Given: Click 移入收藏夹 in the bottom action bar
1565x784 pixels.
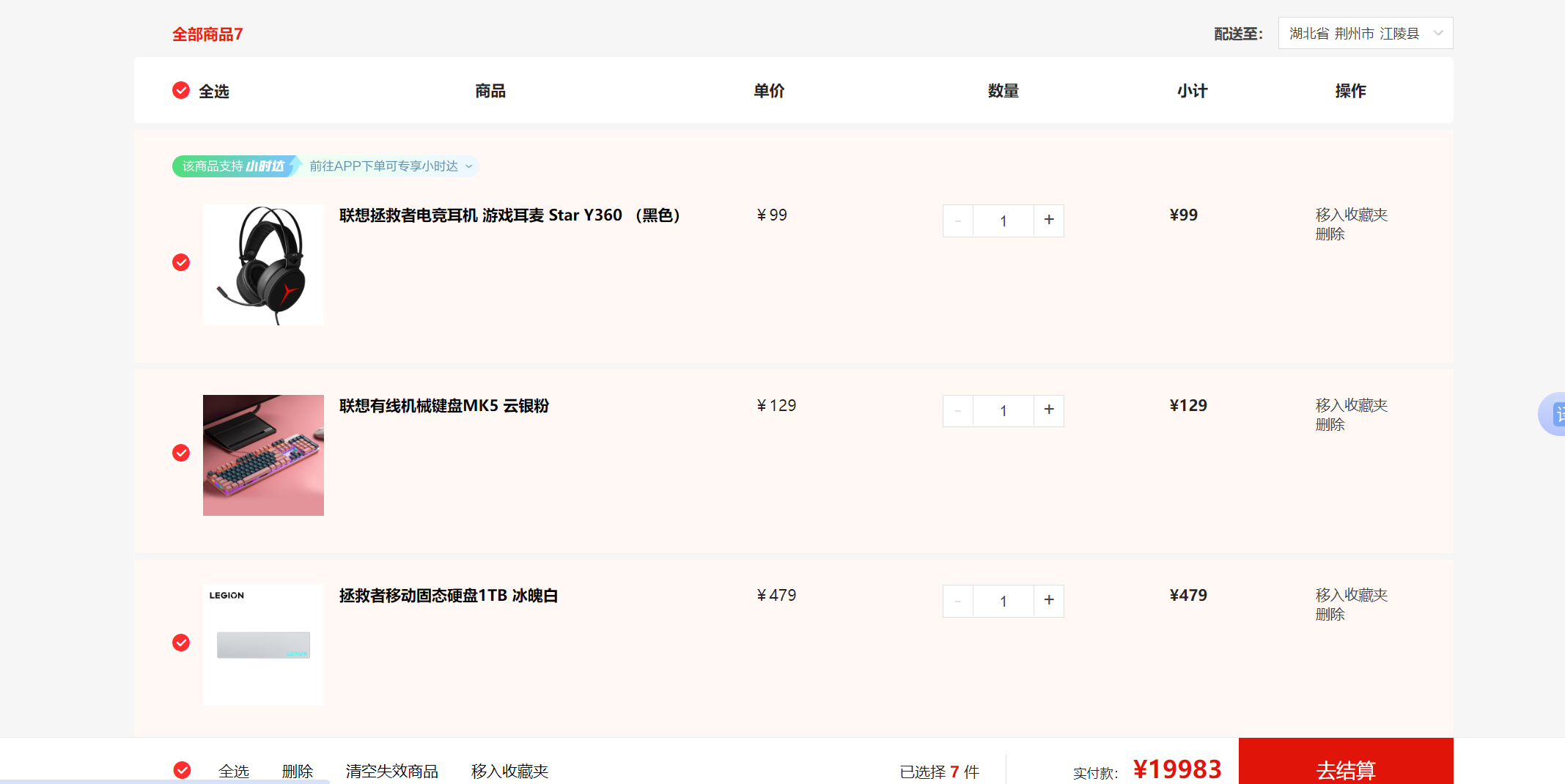Looking at the screenshot, I should (510, 771).
